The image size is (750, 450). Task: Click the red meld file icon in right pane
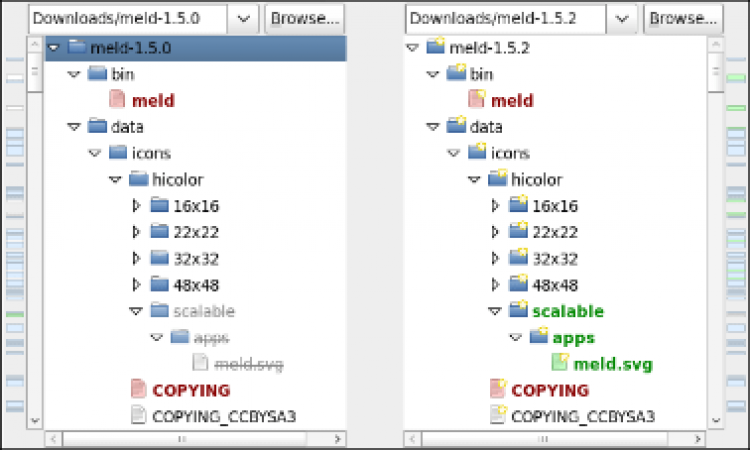coord(477,99)
